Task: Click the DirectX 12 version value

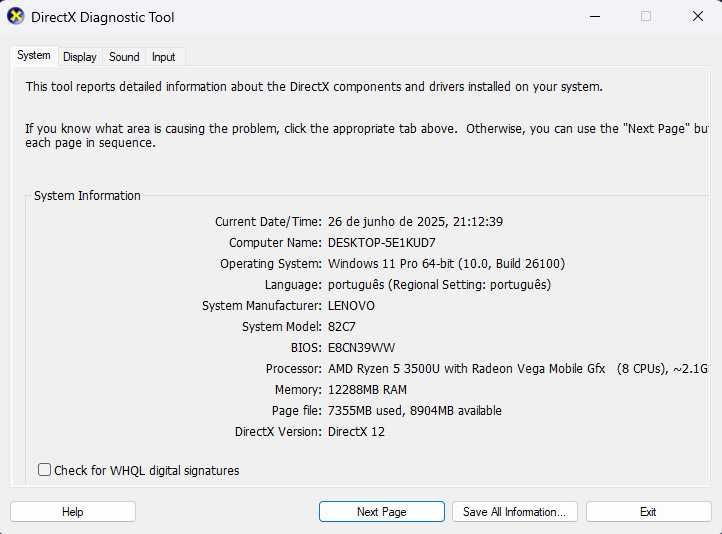Action: tap(356, 432)
